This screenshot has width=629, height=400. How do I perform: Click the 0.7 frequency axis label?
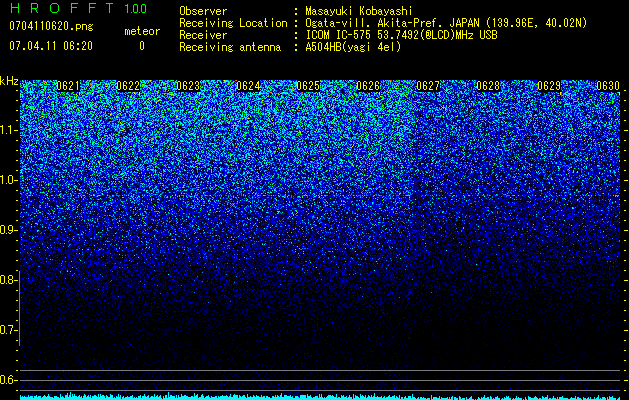tap(8, 330)
